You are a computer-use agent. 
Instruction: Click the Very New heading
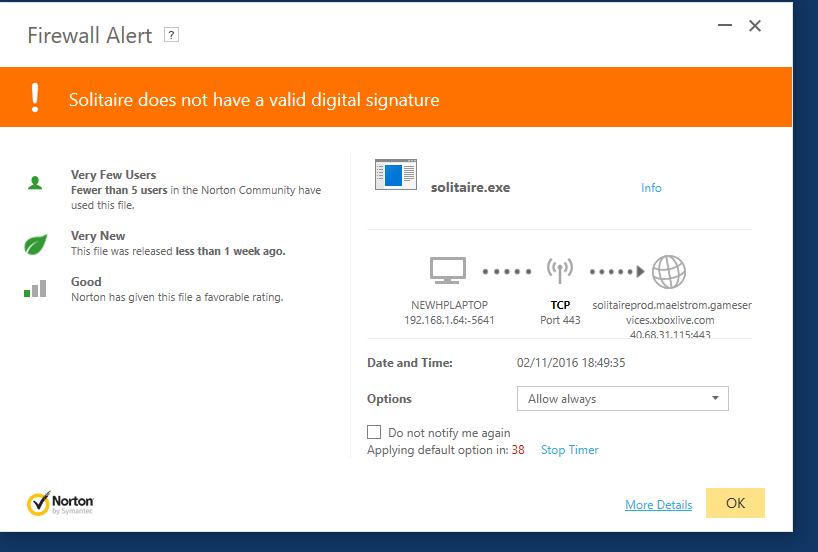[98, 236]
